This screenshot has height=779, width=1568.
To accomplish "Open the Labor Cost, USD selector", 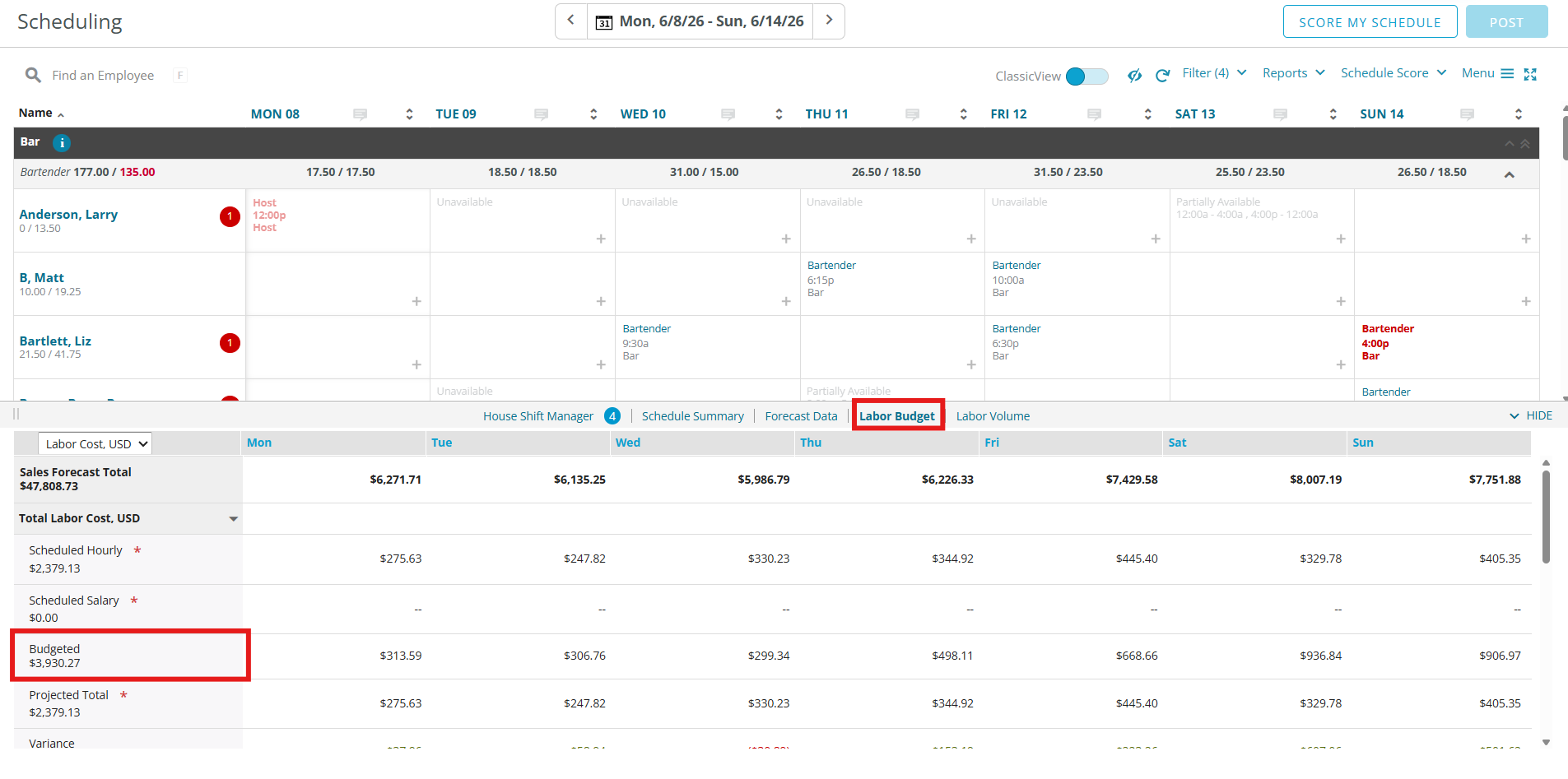I will tap(95, 443).
